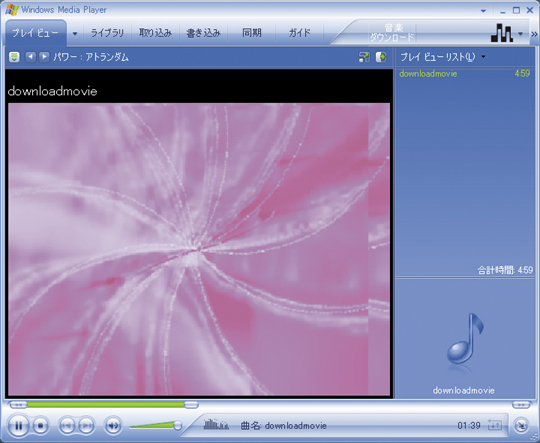The image size is (540, 443).
Task: Switch to the previous visualization
Action: tap(31, 57)
